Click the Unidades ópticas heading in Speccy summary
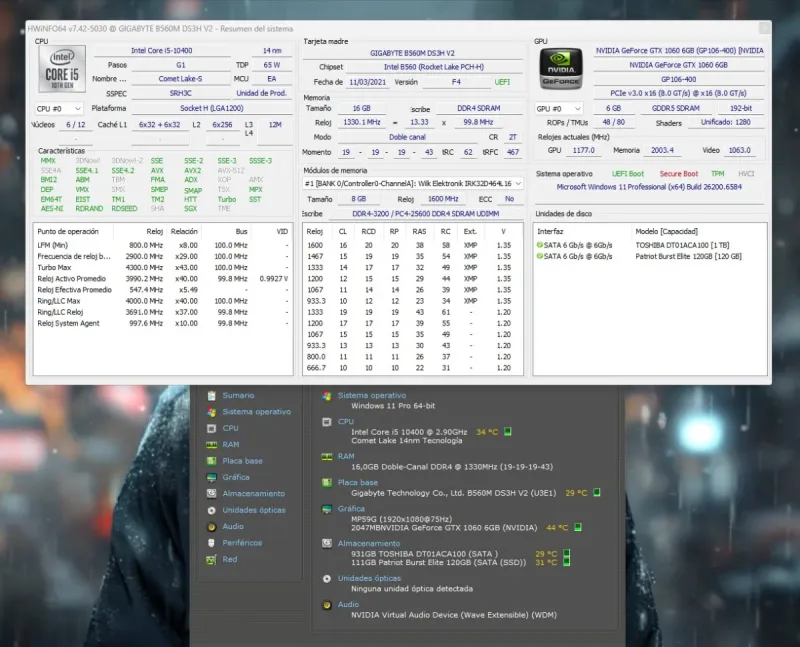The width and height of the screenshot is (800, 647). [369, 578]
